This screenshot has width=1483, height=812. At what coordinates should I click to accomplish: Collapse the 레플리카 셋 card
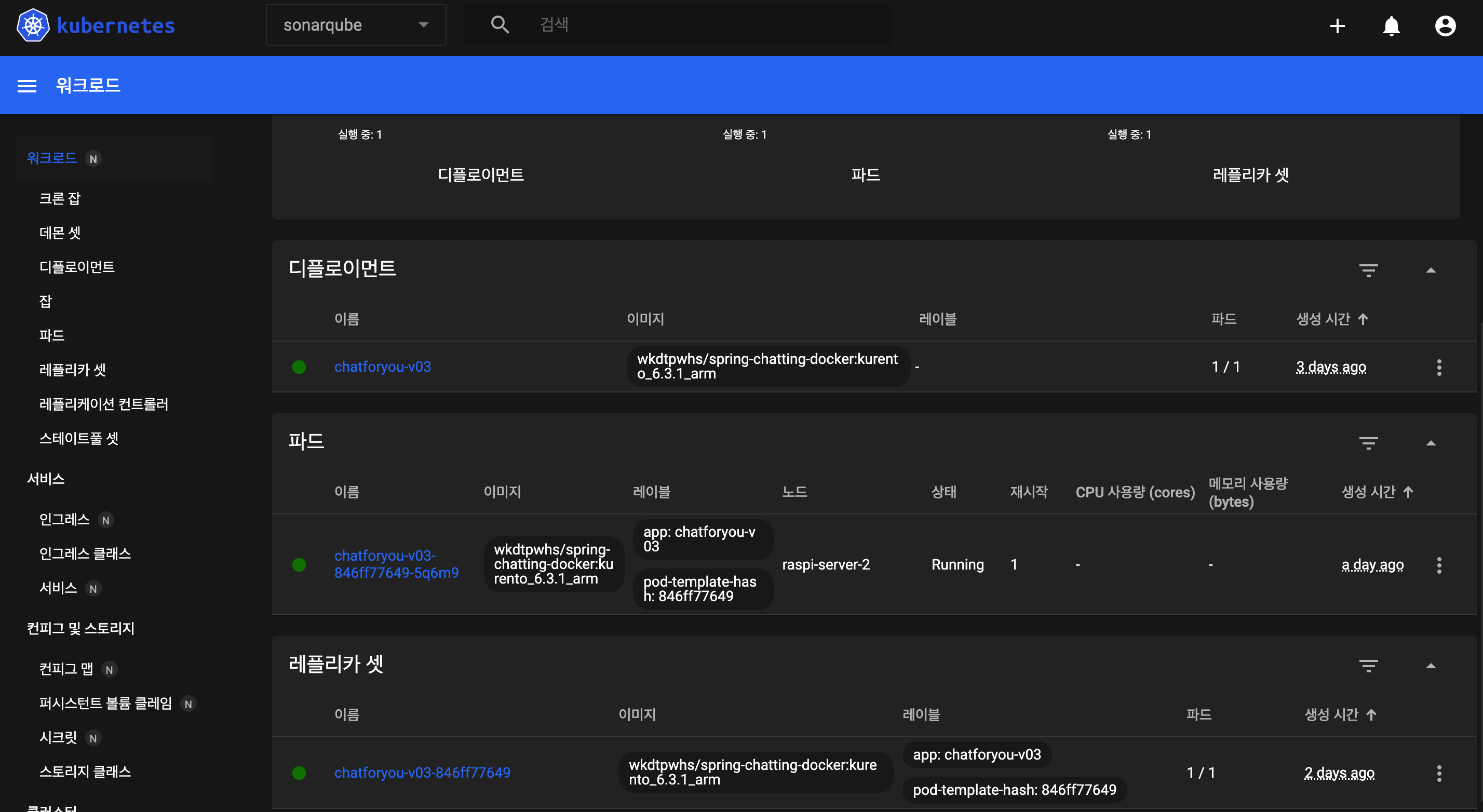(1431, 666)
